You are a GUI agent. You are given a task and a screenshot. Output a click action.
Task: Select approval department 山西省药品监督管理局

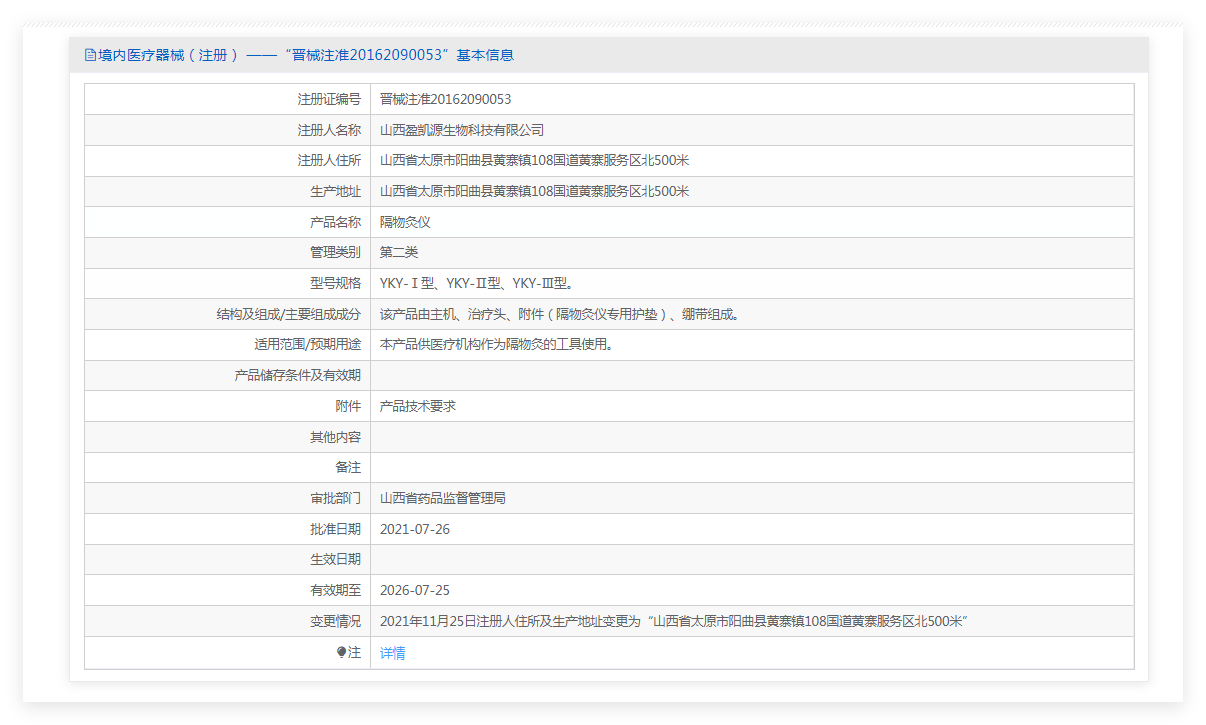[443, 498]
